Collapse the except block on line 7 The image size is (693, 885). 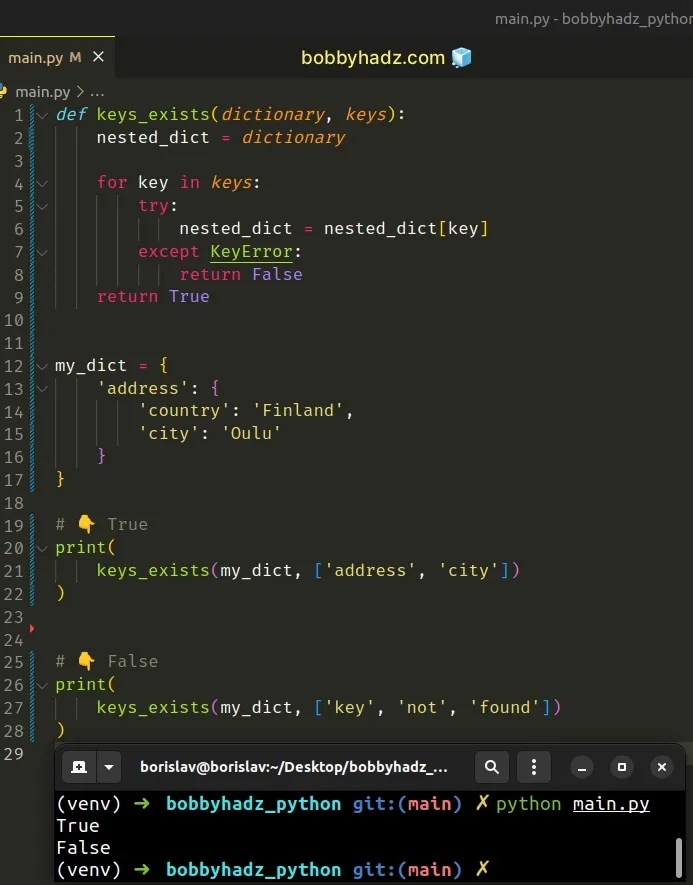point(42,252)
